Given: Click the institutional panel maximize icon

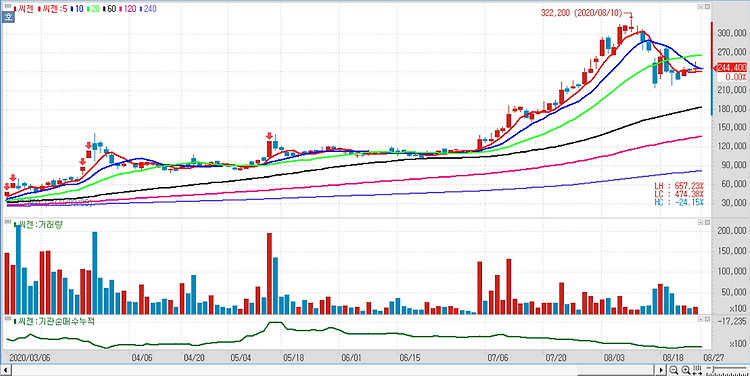Looking at the screenshot, I should (x=707, y=318).
